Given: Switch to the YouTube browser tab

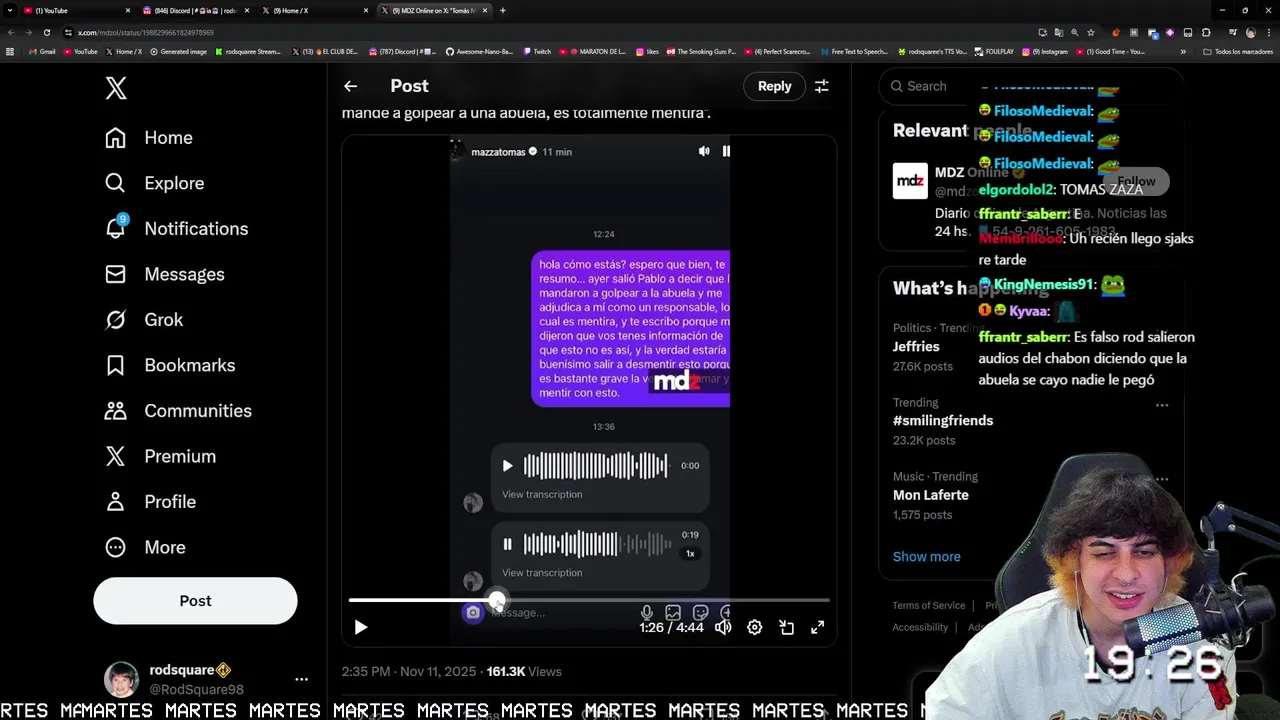Looking at the screenshot, I should [x=75, y=10].
